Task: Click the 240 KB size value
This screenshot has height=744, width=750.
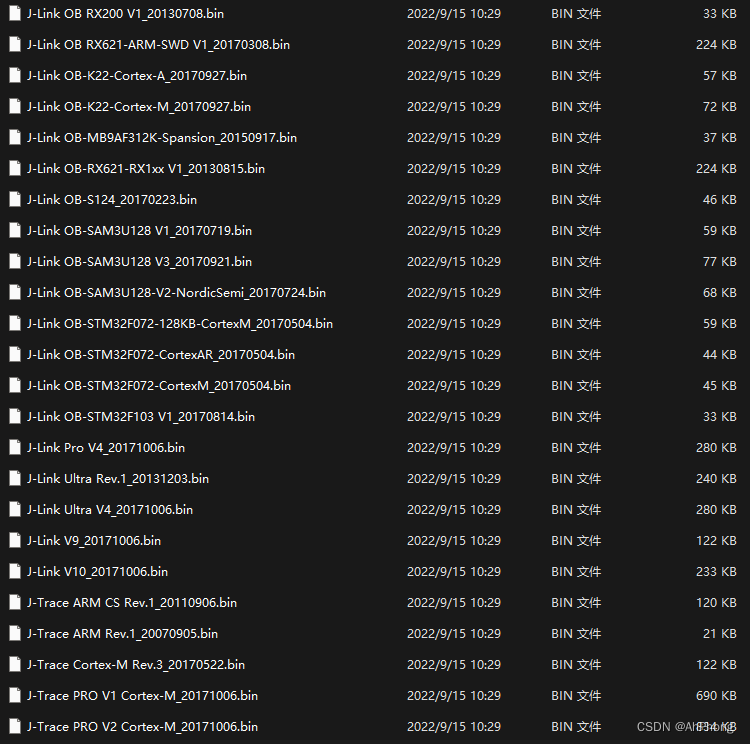Action: click(x=716, y=478)
